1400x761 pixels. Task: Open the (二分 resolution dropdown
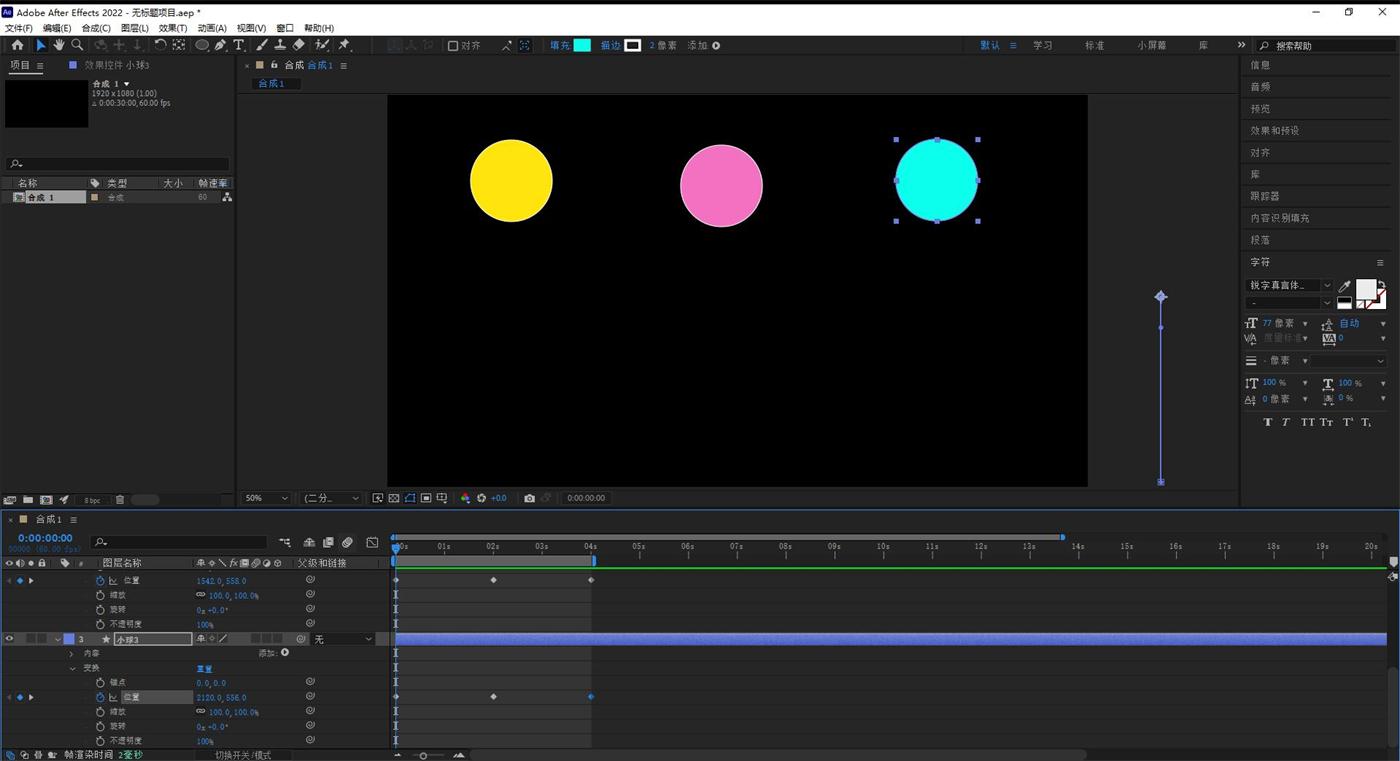(332, 498)
